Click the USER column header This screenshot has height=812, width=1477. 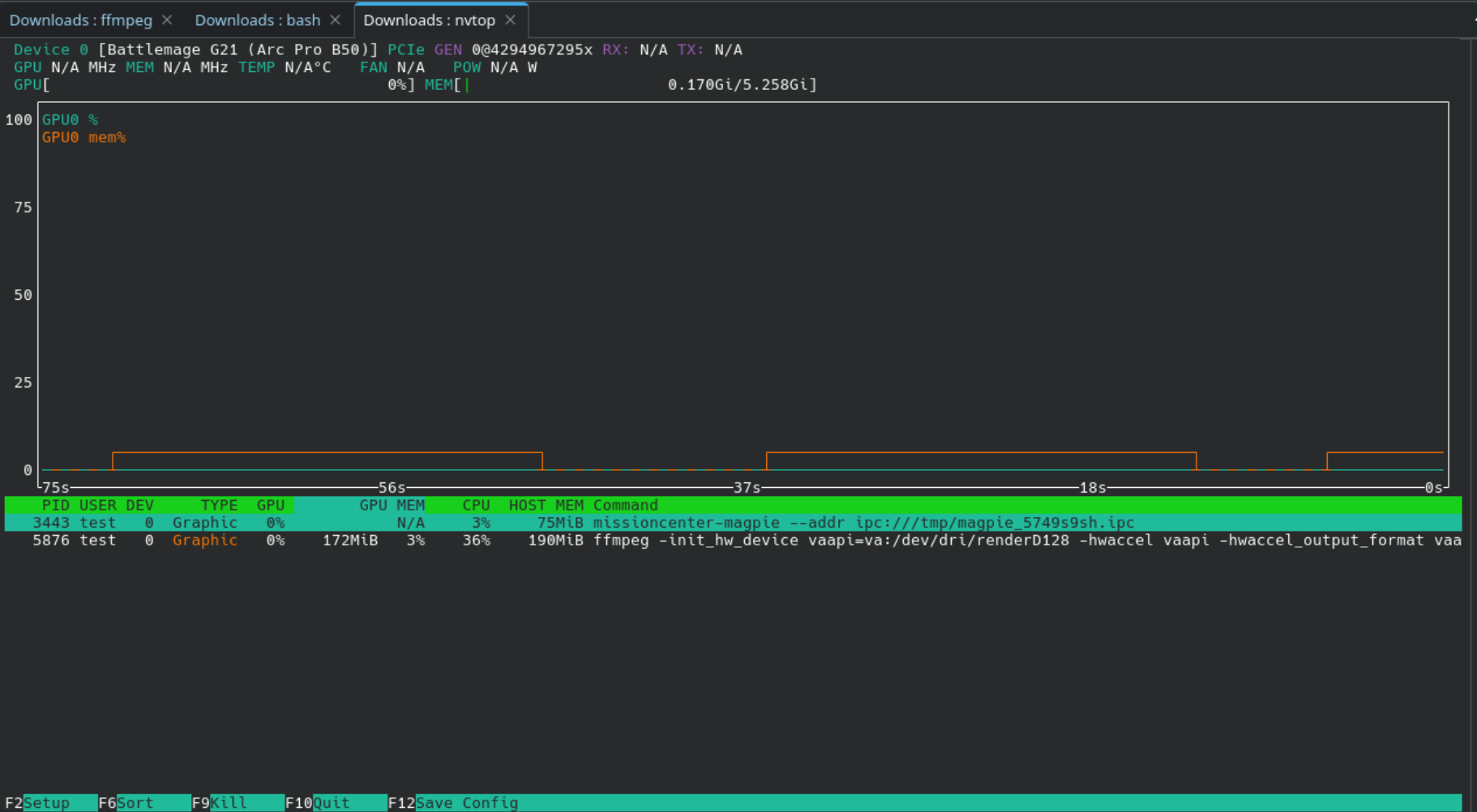coord(97,505)
